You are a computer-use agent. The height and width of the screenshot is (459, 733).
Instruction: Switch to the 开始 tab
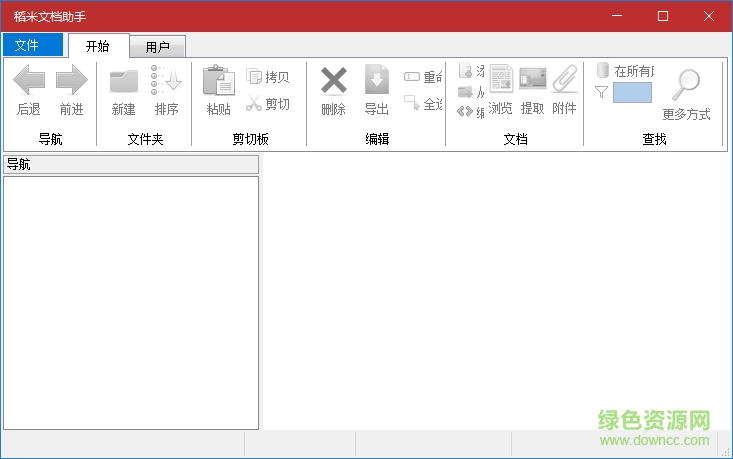click(x=98, y=46)
